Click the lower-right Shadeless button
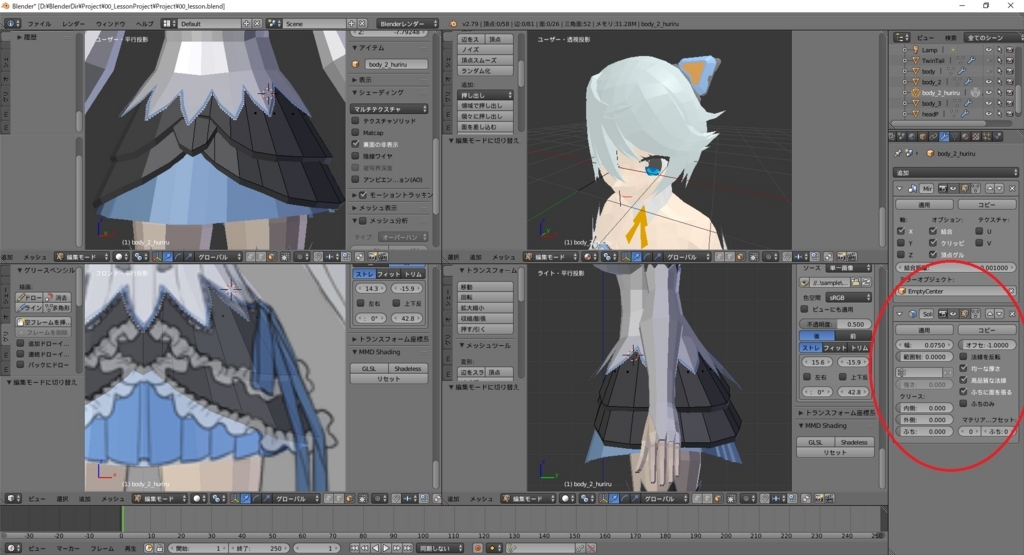This screenshot has width=1024, height=555. point(854,442)
